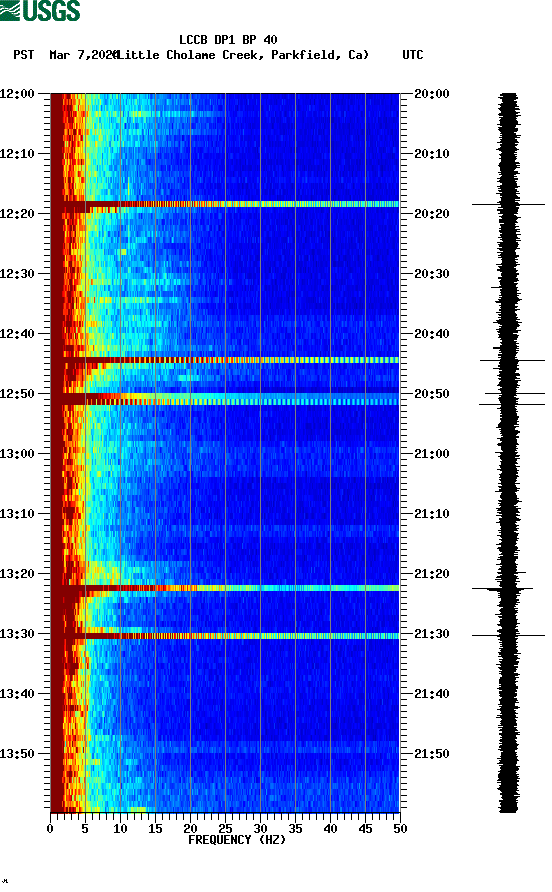
Task: Click the seismogram waveform spike near 21:30 UTC
Action: click(x=508, y=635)
